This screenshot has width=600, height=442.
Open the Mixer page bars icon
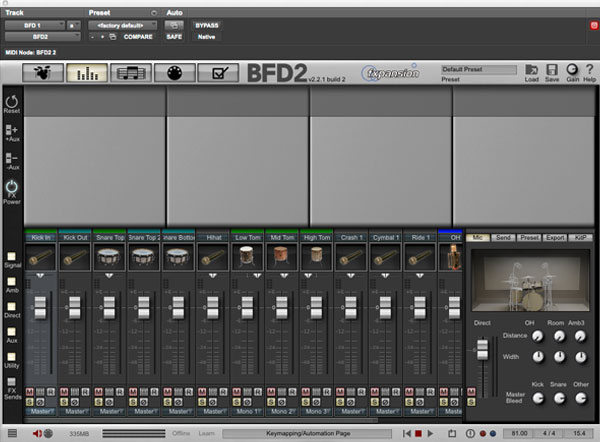click(87, 73)
